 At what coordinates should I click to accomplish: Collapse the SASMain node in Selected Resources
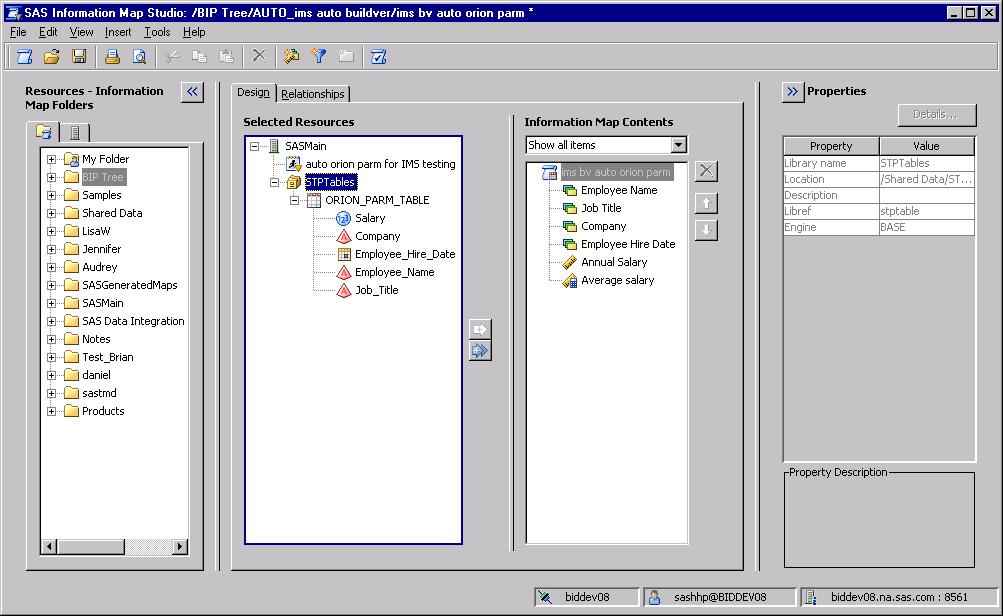pyautogui.click(x=254, y=146)
